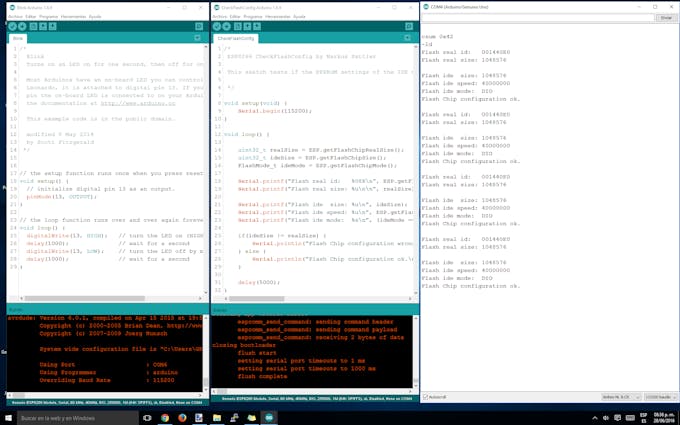Screen dimensions: 680x425
Task: Click Upload arrow icon in CheckFlashConfig window toolbar
Action: tap(226, 26)
